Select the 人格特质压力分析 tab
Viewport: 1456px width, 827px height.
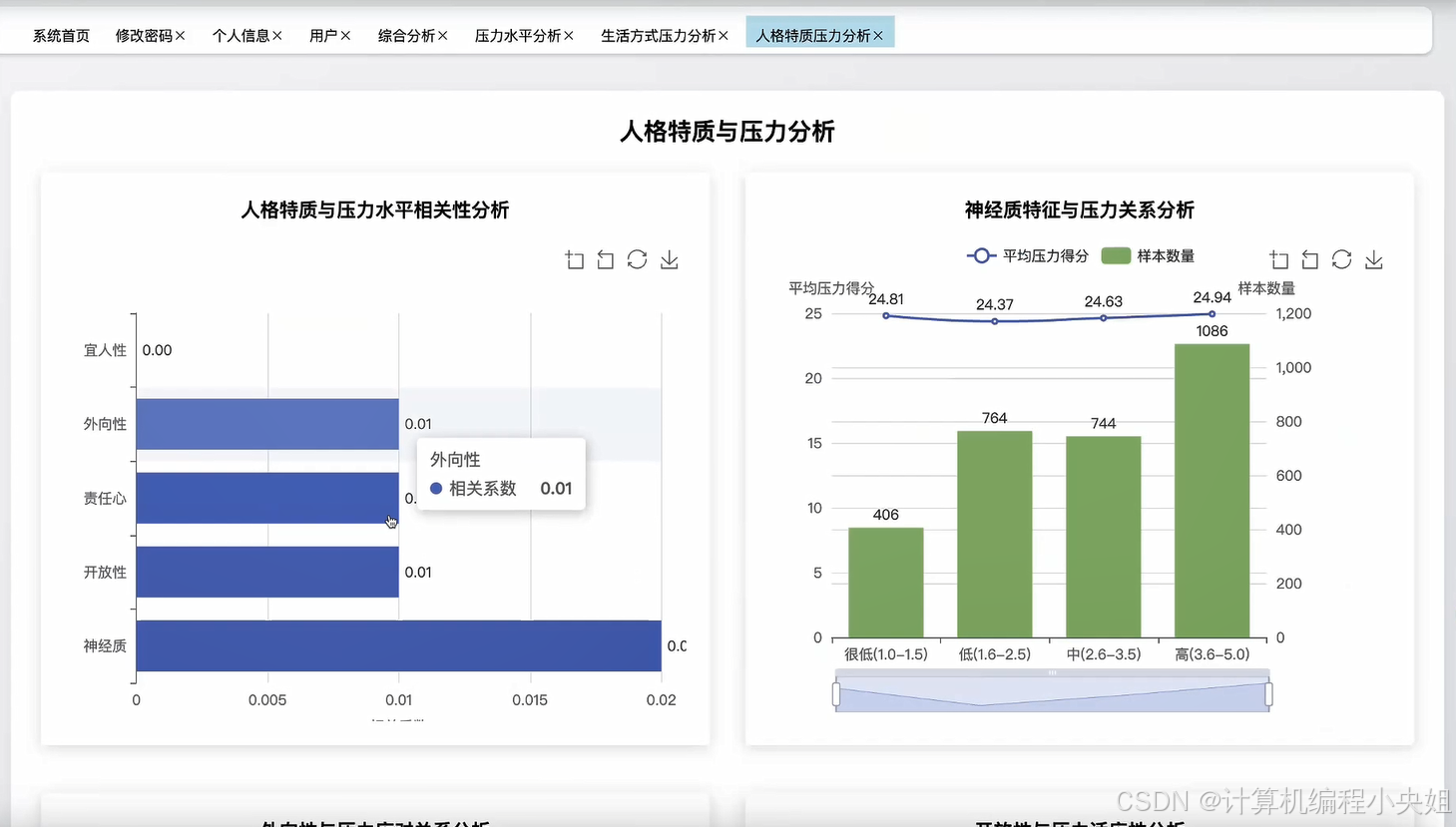click(813, 36)
